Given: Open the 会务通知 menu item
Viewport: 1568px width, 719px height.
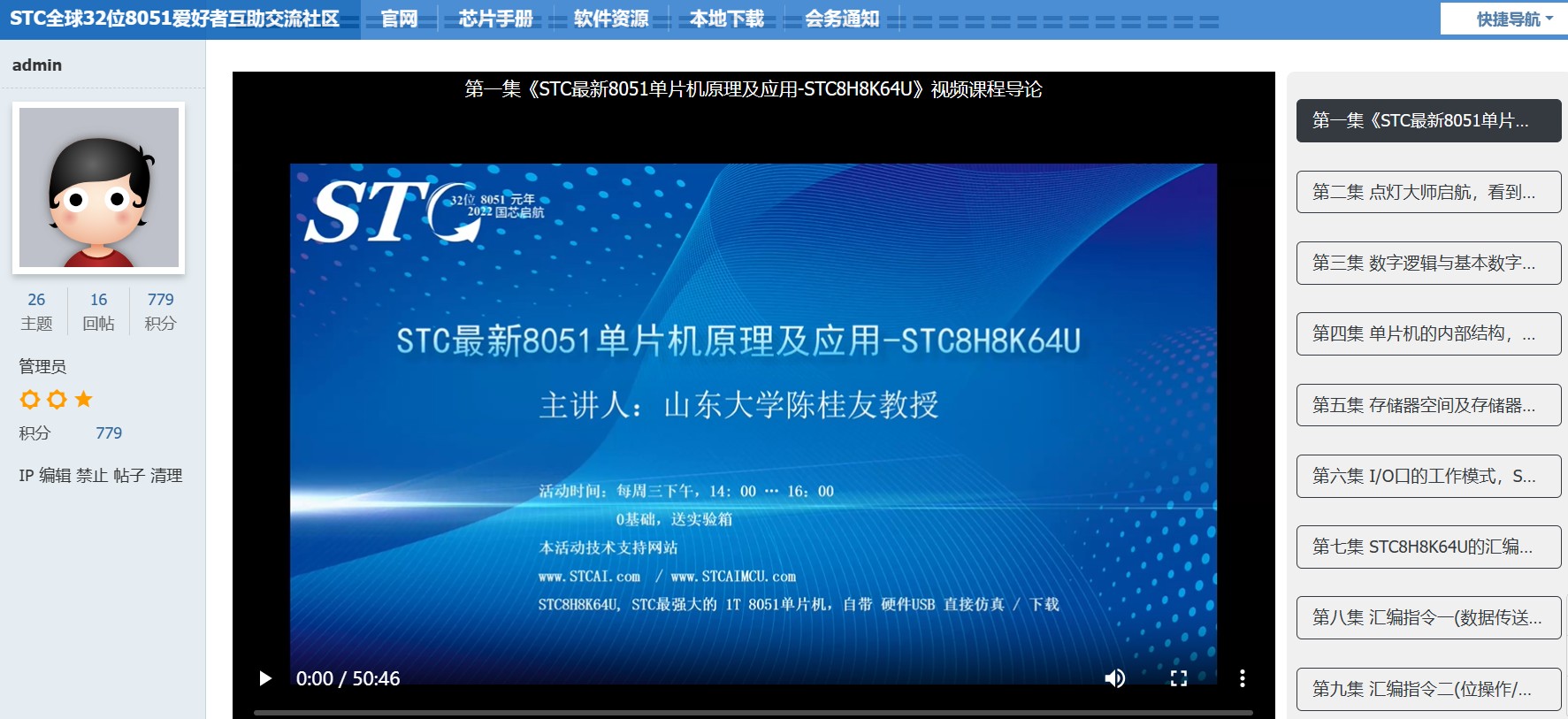Looking at the screenshot, I should tap(842, 19).
